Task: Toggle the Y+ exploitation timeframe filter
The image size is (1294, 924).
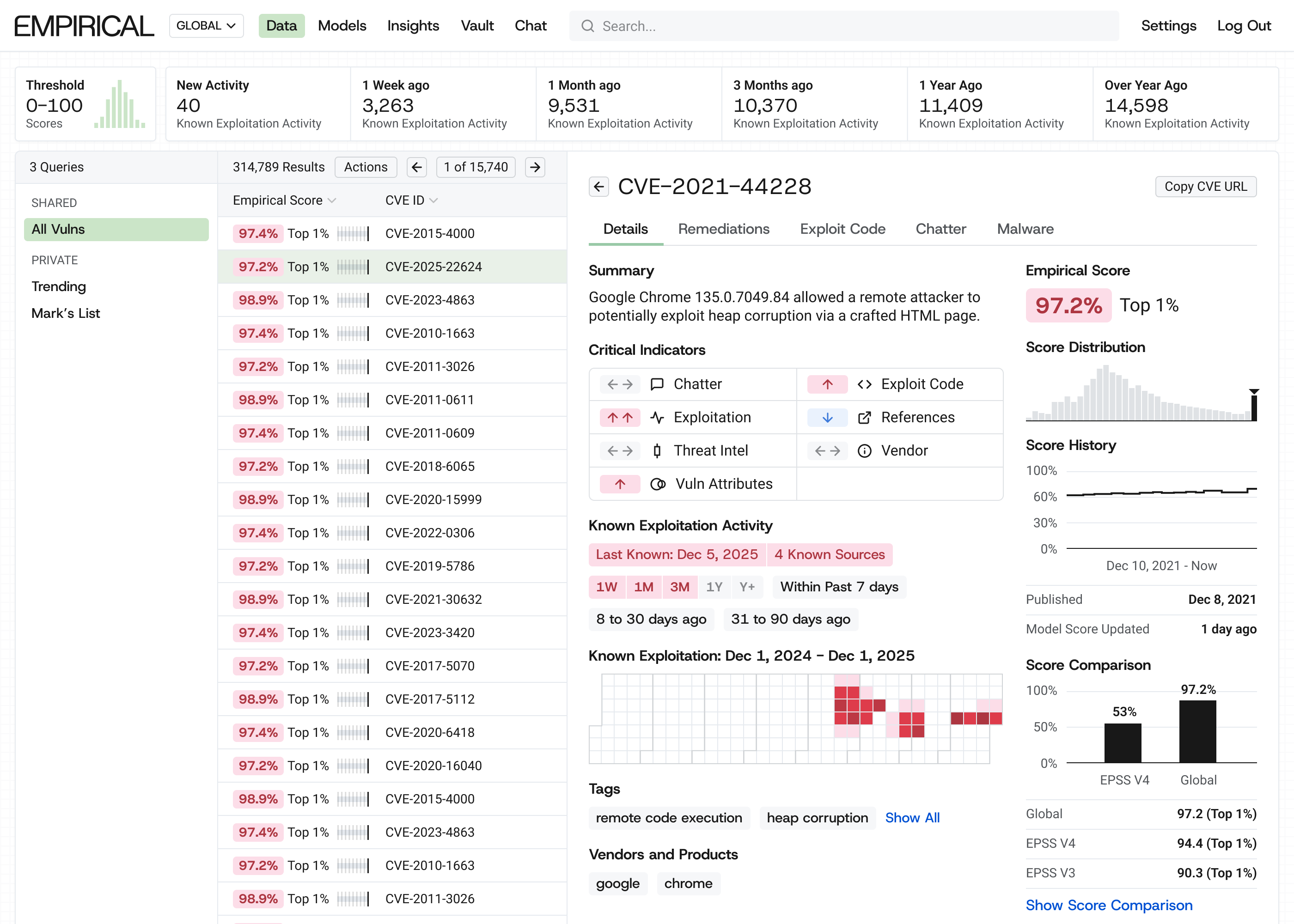Action: coord(746,587)
